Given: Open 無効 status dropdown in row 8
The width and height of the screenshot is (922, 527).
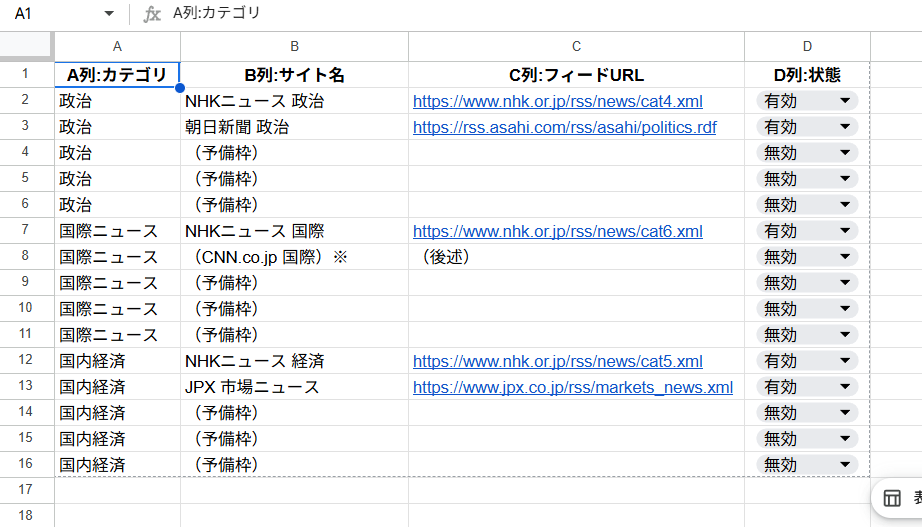Looking at the screenshot, I should click(x=845, y=257).
